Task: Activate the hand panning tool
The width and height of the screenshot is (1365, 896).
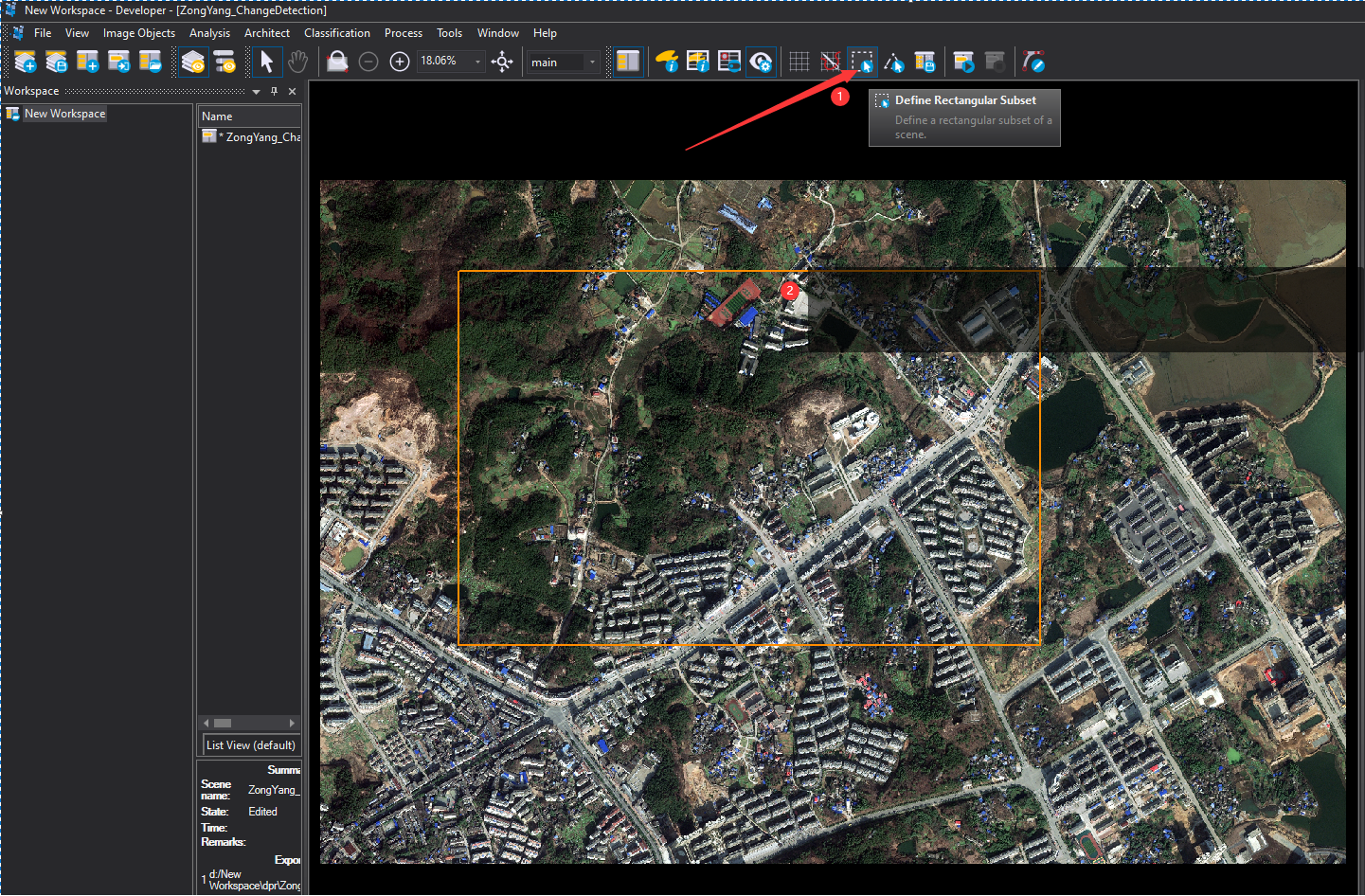Action: point(297,63)
